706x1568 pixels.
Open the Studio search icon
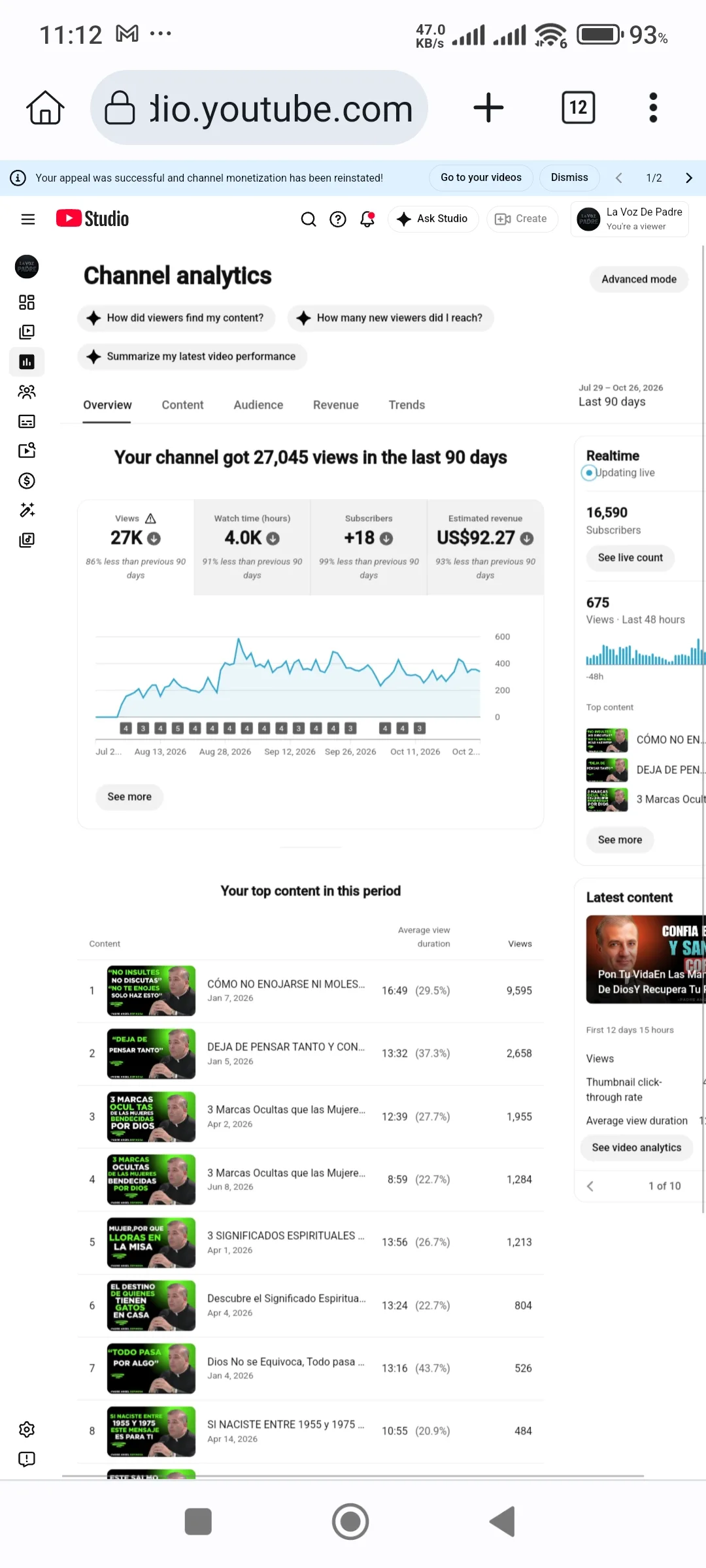pos(309,220)
